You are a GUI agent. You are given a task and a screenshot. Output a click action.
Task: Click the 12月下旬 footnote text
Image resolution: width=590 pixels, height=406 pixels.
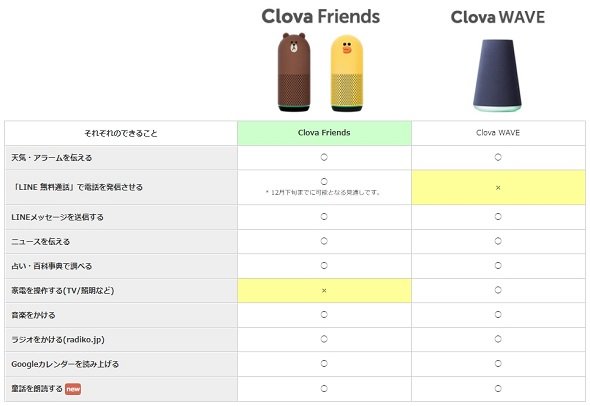click(x=323, y=192)
